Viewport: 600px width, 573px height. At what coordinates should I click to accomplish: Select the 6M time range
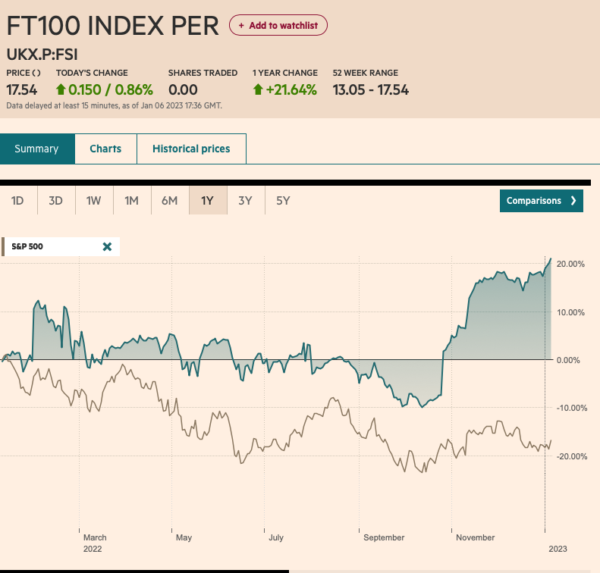[170, 201]
